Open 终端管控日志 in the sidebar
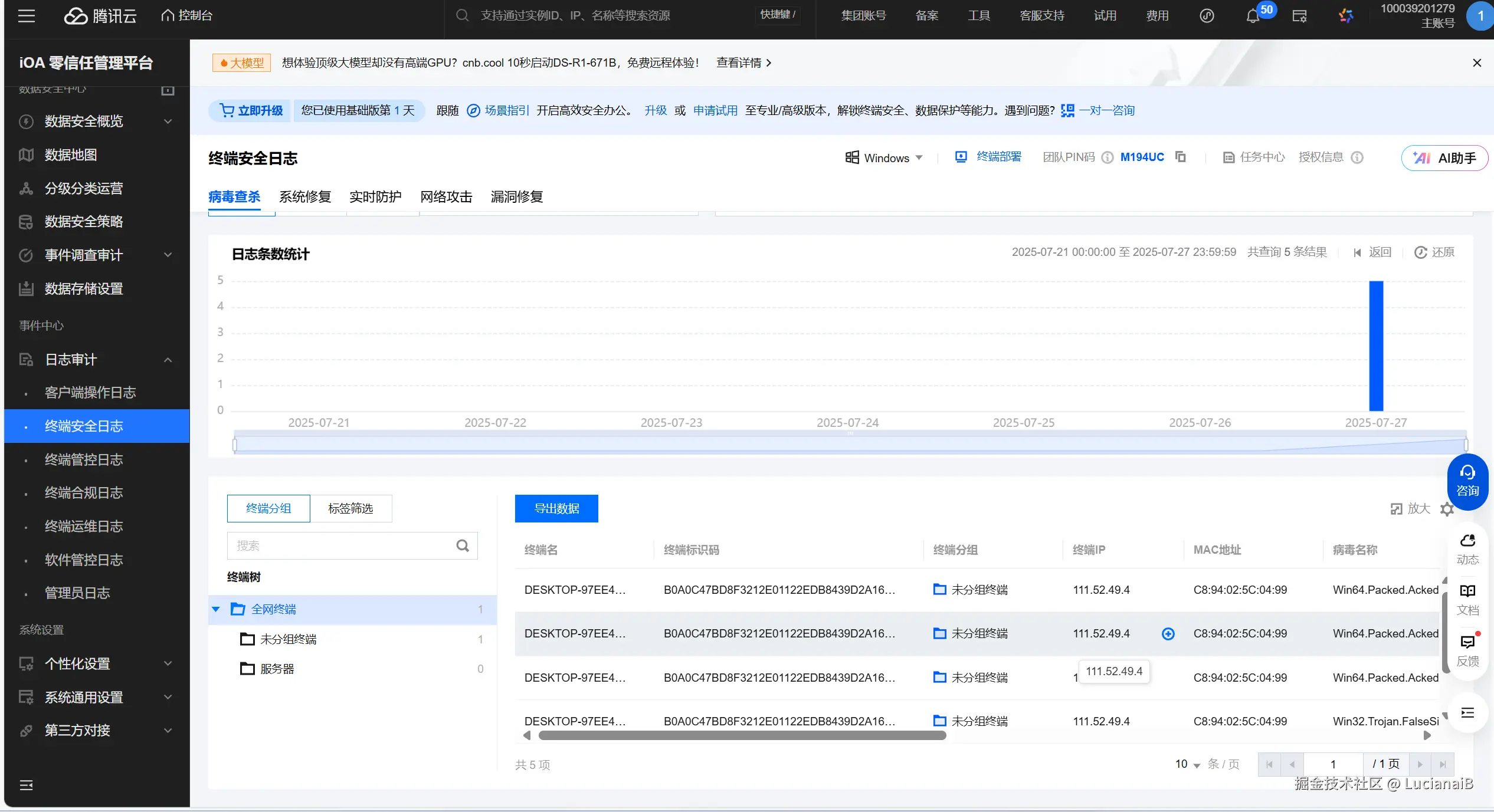 click(84, 459)
